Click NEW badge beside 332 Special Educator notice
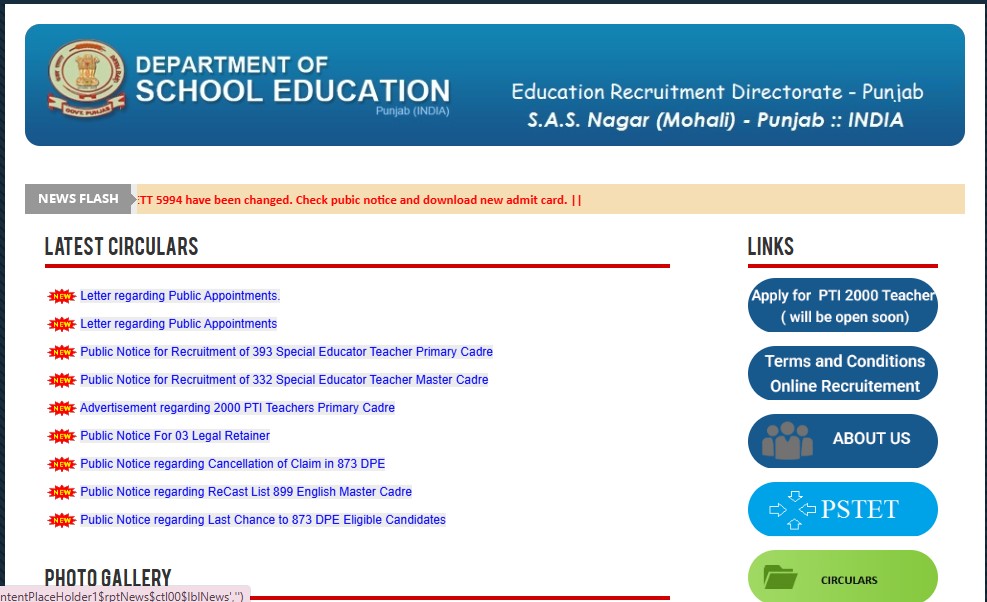987x602 pixels. 62,380
